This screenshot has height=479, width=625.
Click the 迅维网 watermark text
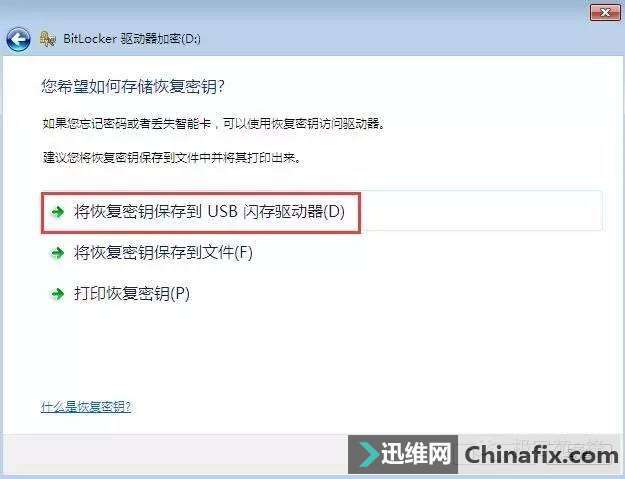click(415, 454)
